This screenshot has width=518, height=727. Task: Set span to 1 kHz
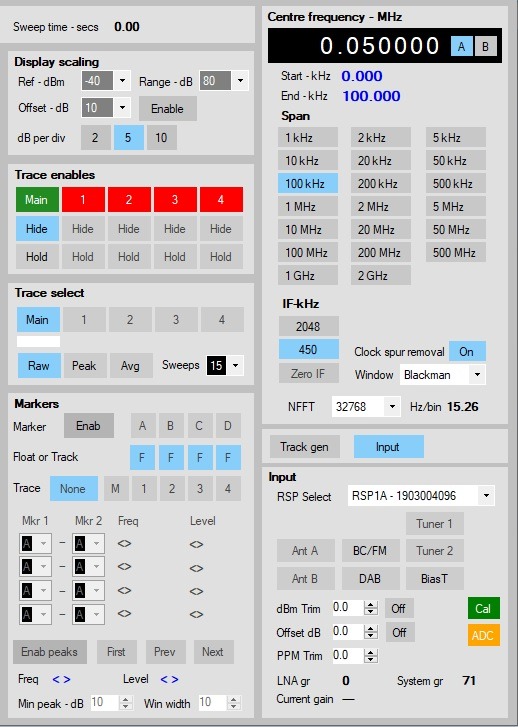point(308,137)
